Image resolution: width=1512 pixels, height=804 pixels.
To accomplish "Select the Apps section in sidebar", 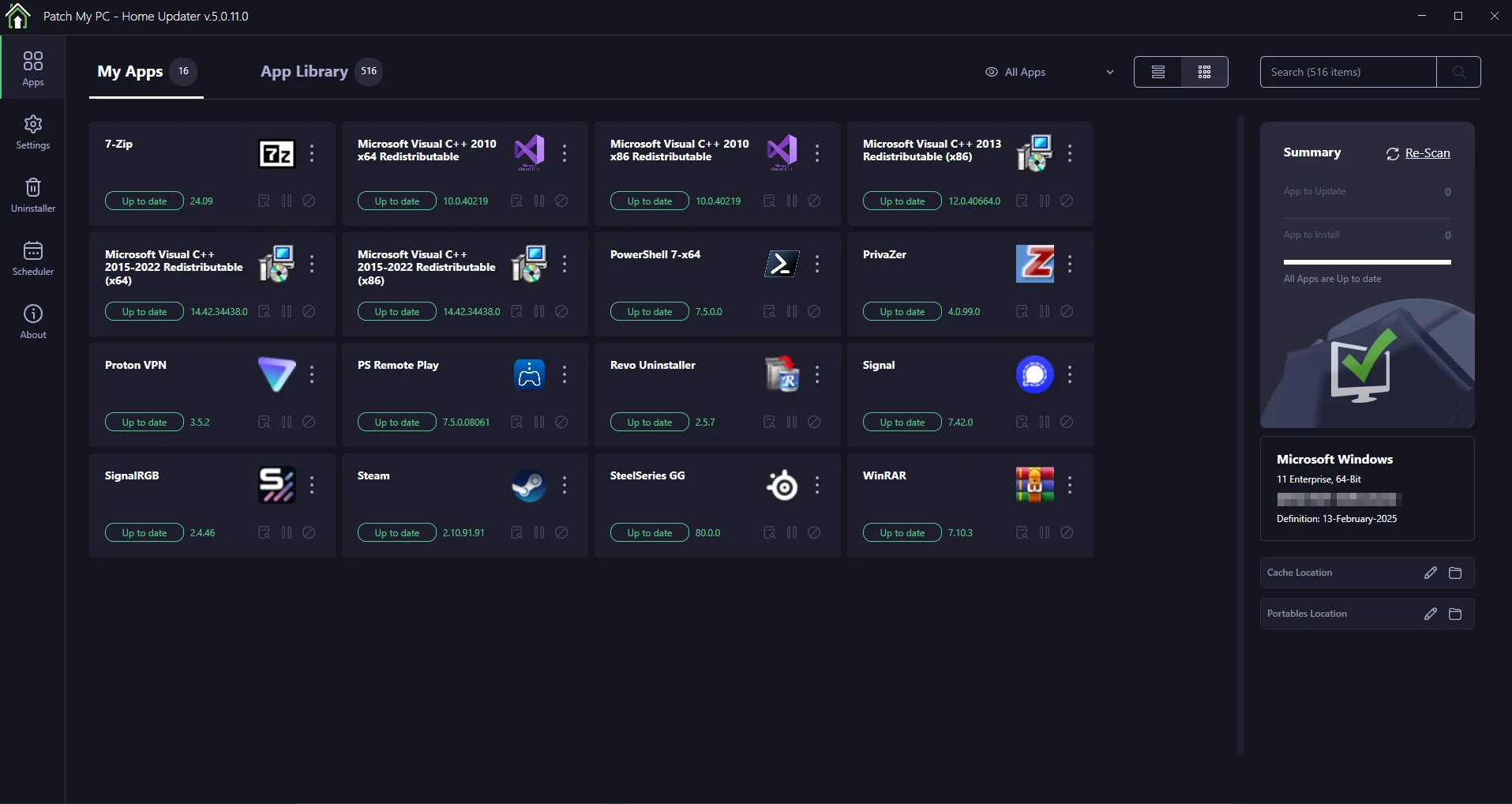I will [33, 69].
